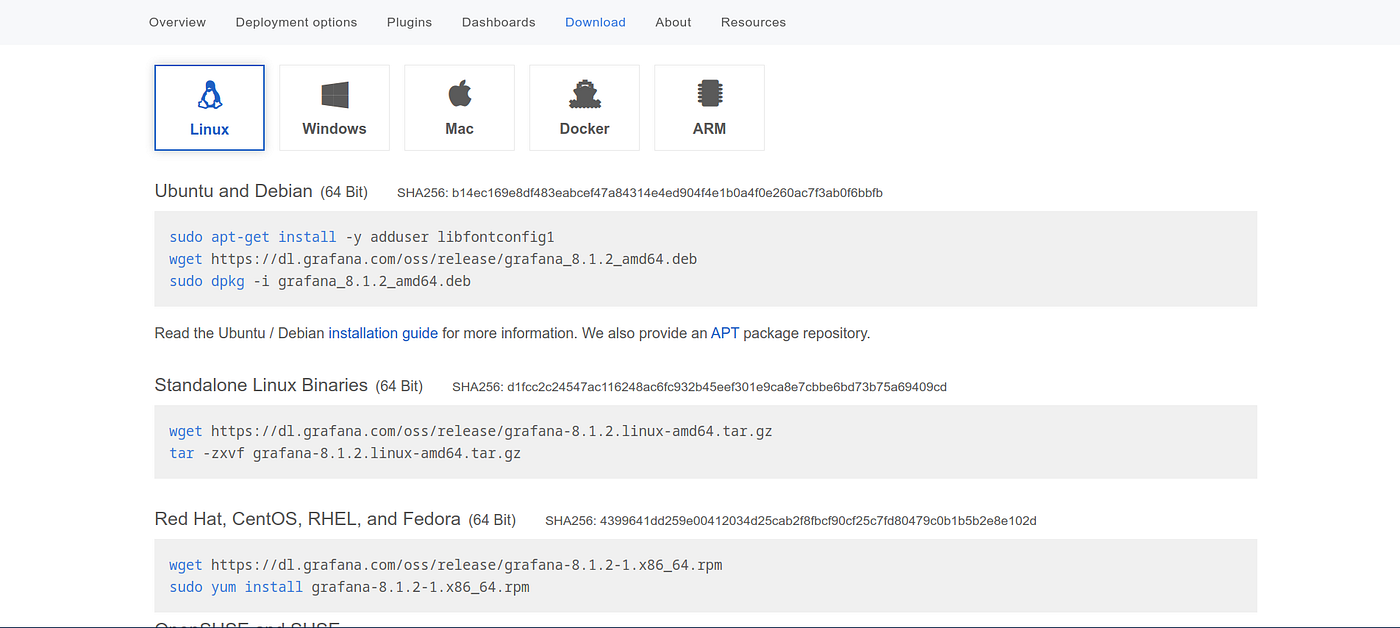Choose the ARM tab label
1400x628 pixels.
coord(709,129)
